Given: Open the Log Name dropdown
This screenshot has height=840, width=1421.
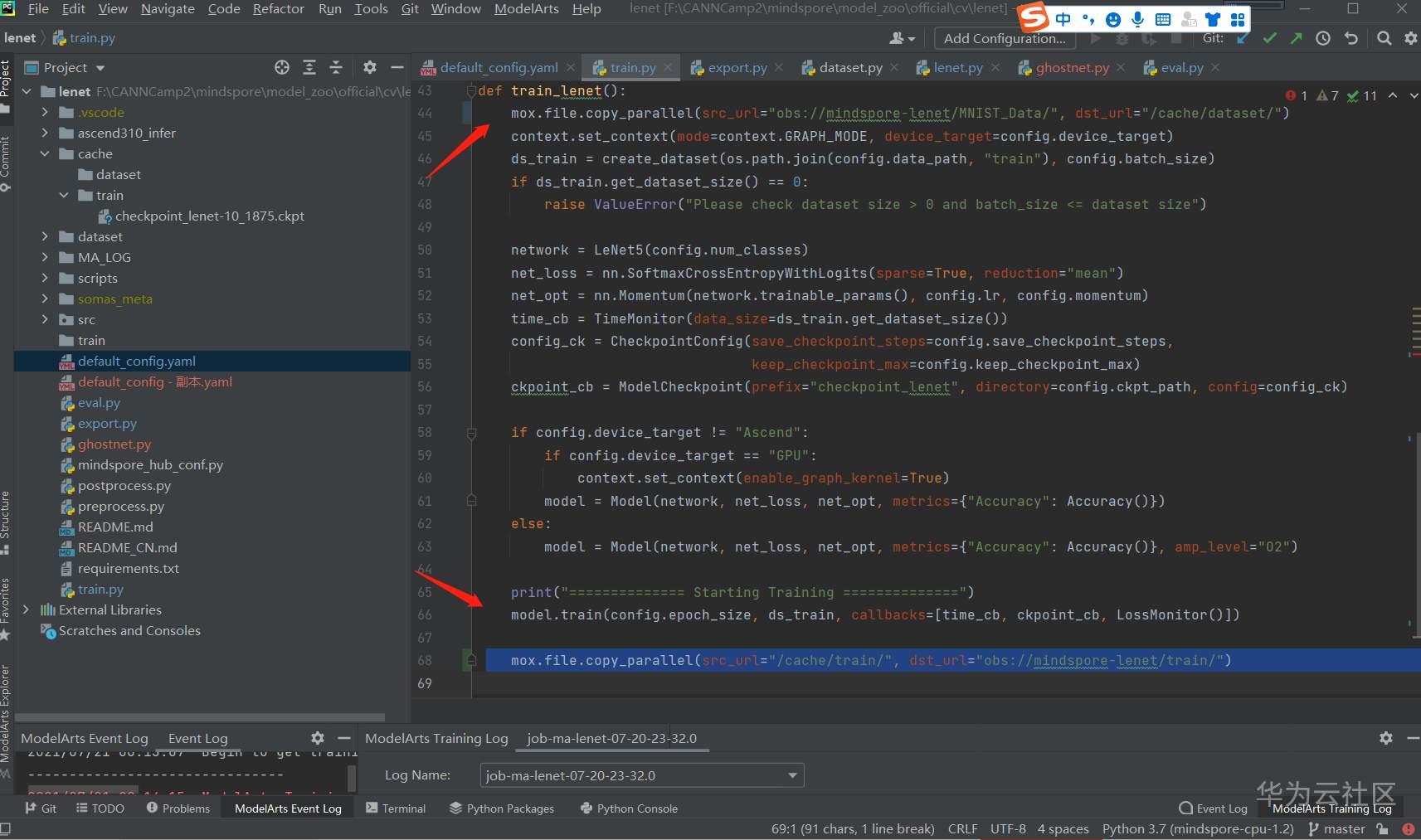Looking at the screenshot, I should coord(792,775).
